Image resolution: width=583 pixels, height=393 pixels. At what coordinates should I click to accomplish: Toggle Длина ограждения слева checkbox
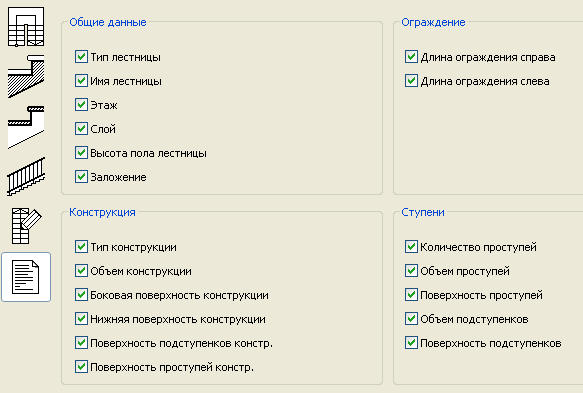tap(411, 81)
